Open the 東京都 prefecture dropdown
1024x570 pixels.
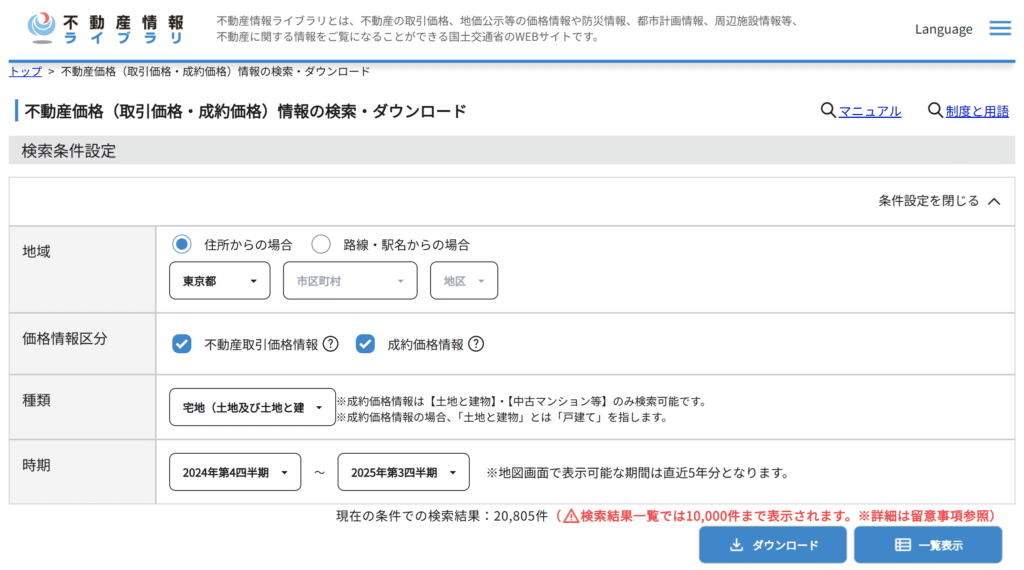[219, 281]
